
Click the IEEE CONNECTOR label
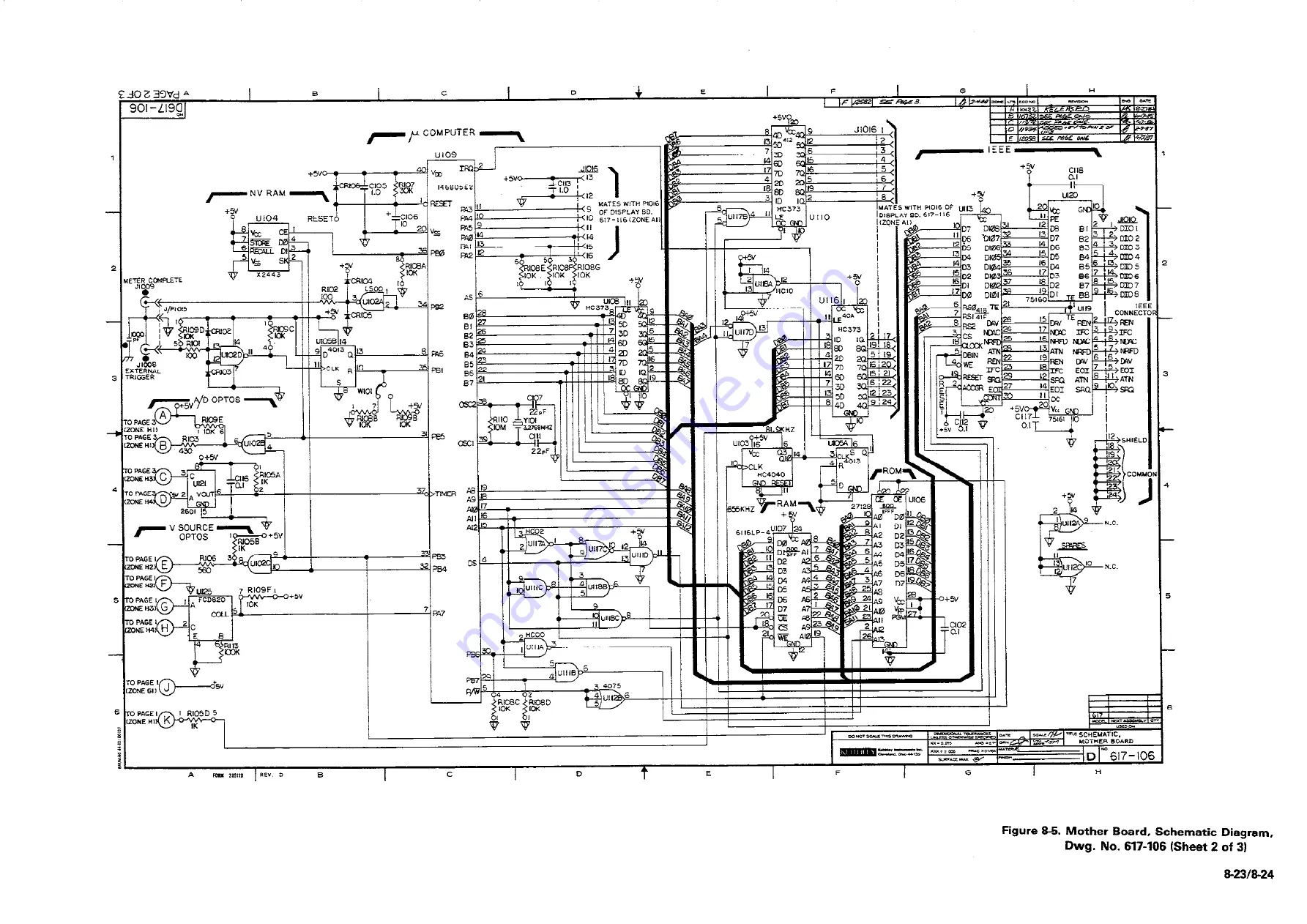1136,309
